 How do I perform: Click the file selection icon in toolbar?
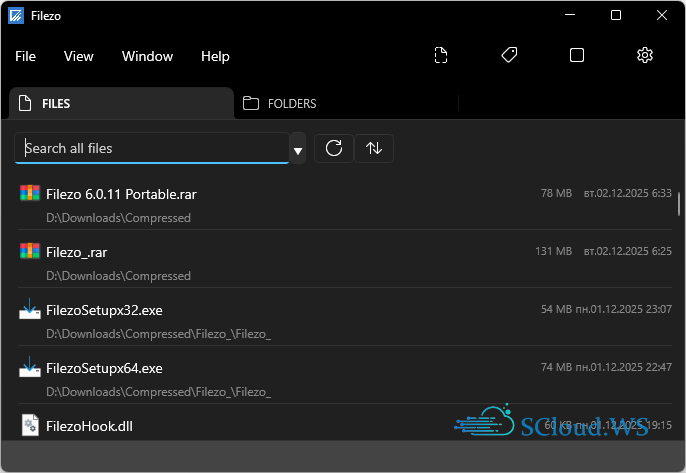441,56
